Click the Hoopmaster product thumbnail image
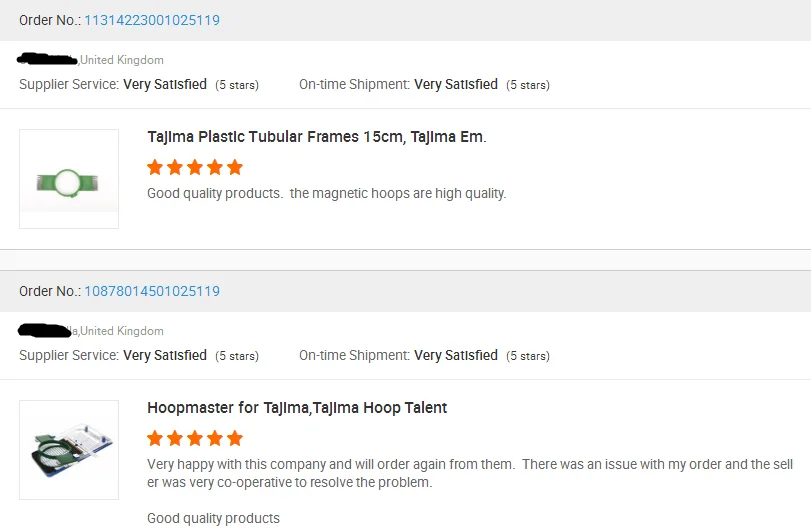Viewport: 811px width, 528px height. point(69,450)
